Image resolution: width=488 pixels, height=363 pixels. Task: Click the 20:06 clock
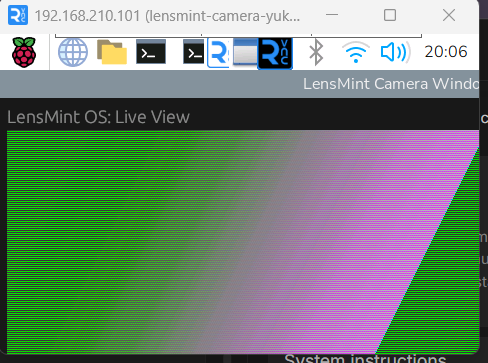coord(446,52)
